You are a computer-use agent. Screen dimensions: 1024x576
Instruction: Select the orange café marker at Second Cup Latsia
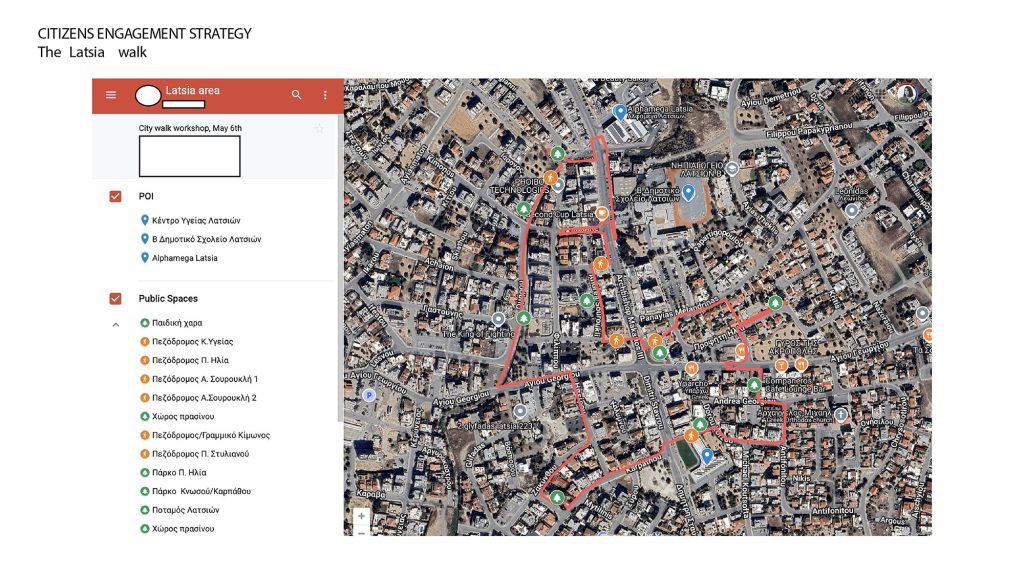click(601, 213)
